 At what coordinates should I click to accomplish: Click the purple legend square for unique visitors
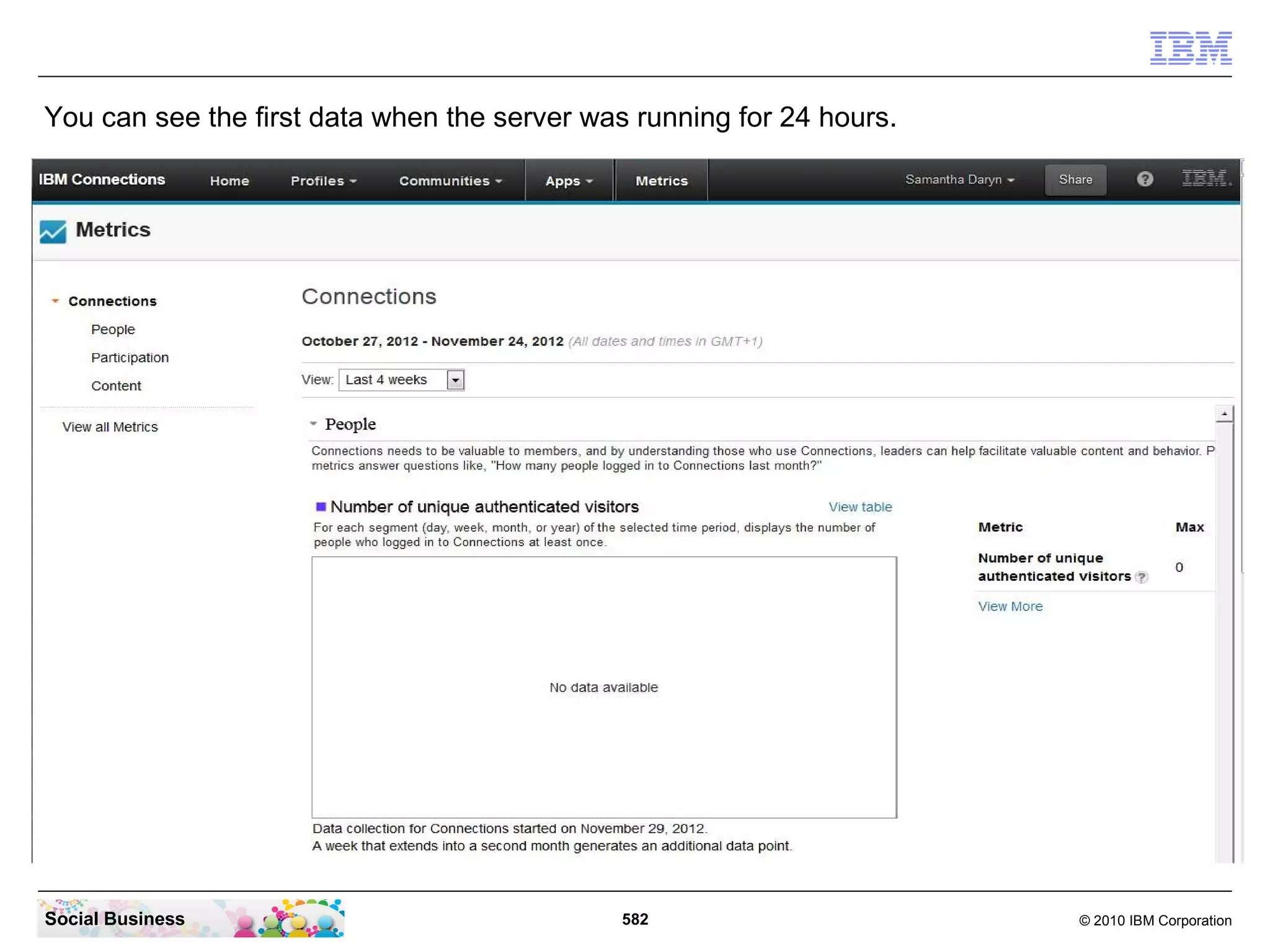pos(321,507)
